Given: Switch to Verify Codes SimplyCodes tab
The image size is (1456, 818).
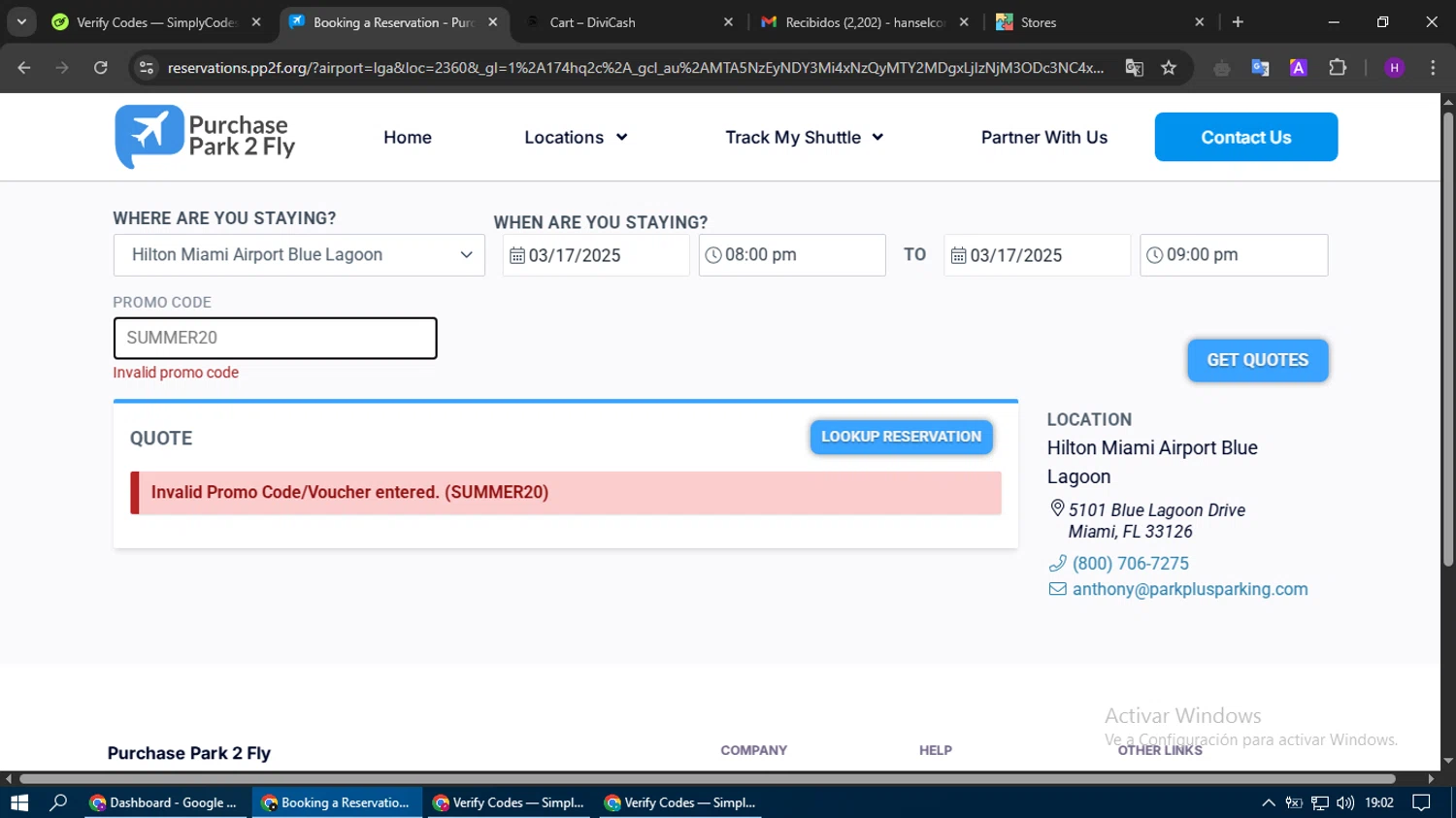Looking at the screenshot, I should pyautogui.click(x=155, y=22).
